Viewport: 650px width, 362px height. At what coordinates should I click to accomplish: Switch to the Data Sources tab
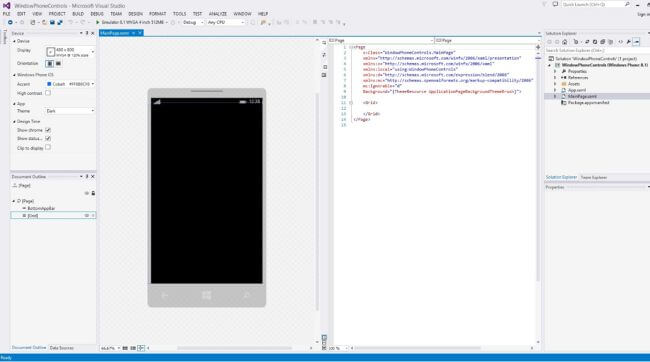[62, 348]
